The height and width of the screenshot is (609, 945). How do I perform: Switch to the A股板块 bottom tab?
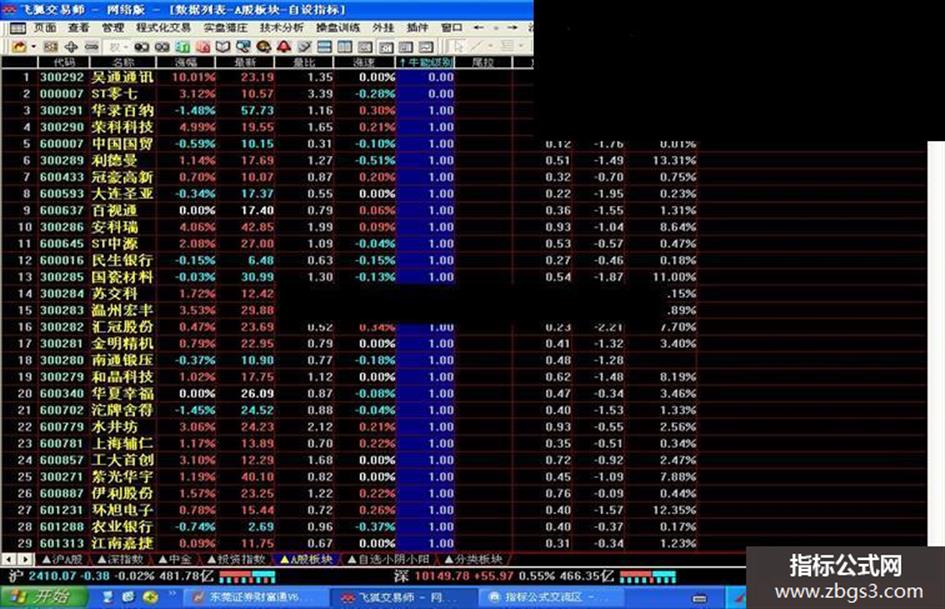click(307, 560)
